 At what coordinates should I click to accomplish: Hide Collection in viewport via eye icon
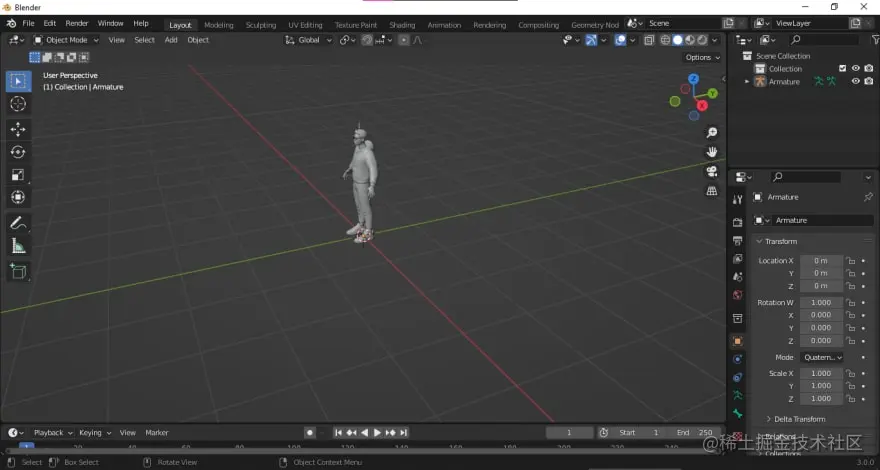[x=855, y=69]
